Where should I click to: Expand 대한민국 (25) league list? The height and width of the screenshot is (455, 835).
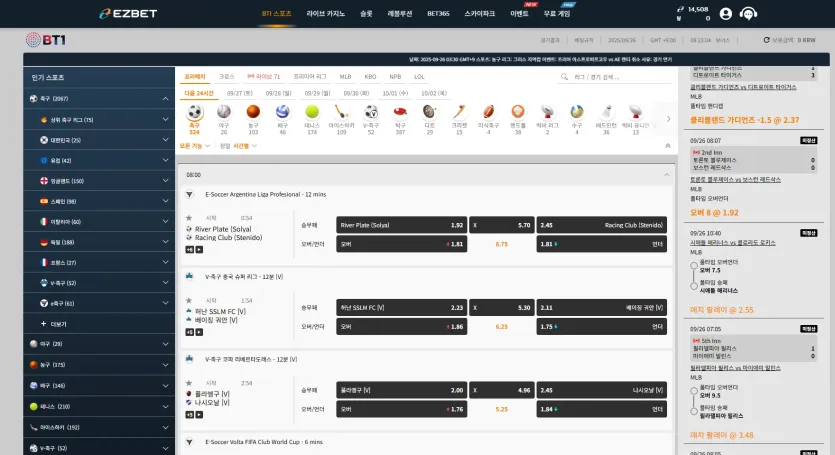[x=165, y=140]
